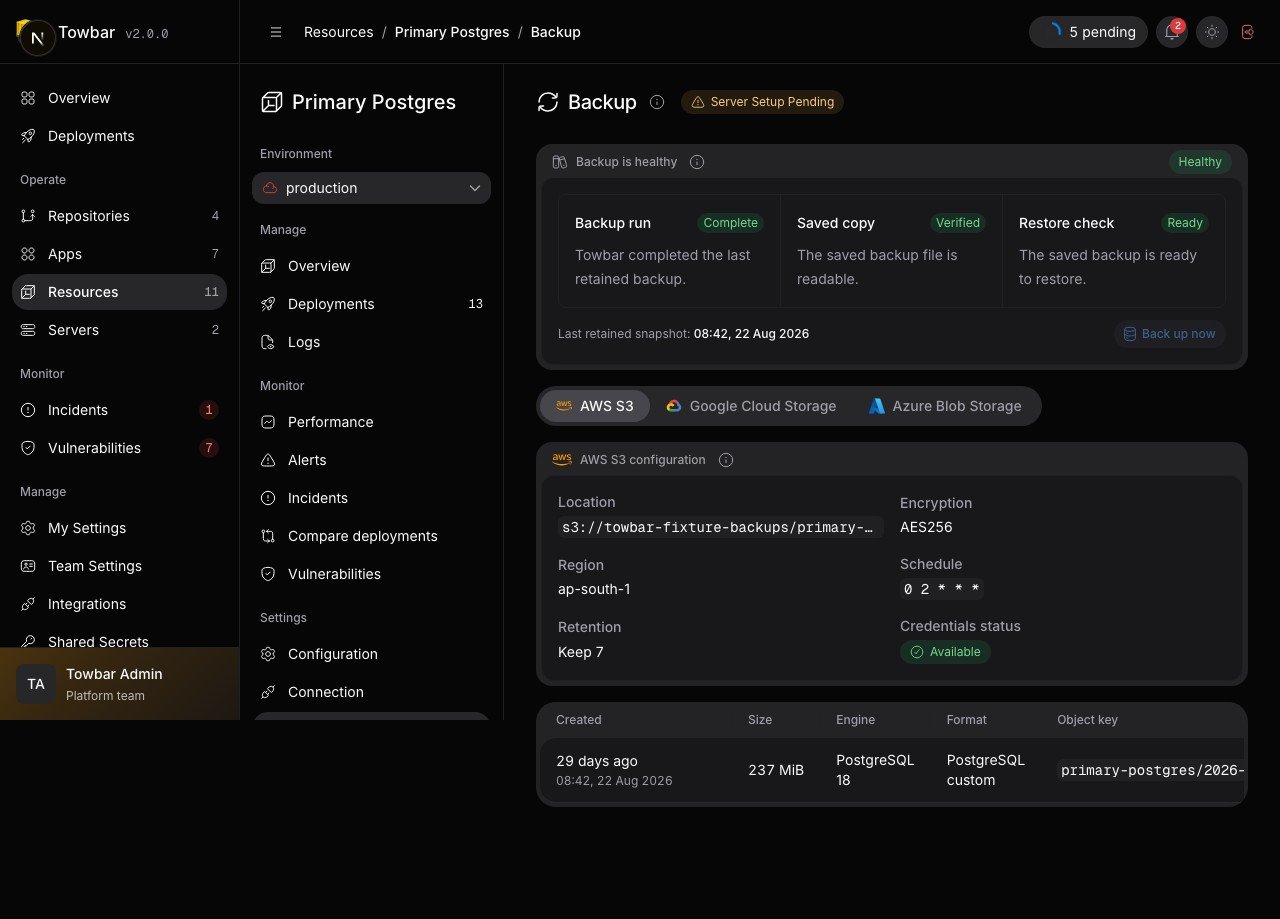Image resolution: width=1280 pixels, height=919 pixels.
Task: Click the Keep 7 retention value
Action: click(x=581, y=652)
